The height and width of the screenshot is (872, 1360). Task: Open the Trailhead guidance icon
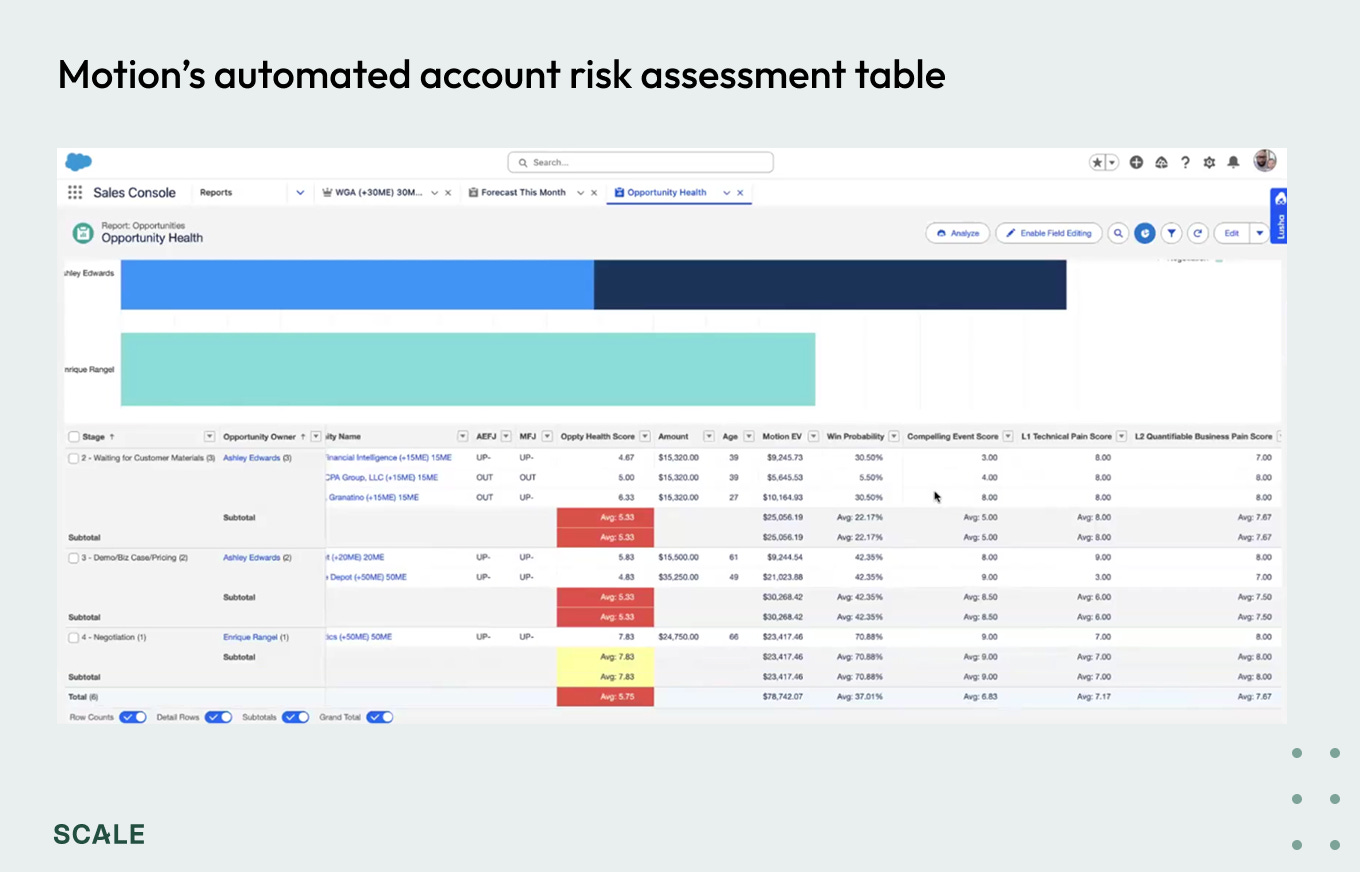(x=1161, y=162)
